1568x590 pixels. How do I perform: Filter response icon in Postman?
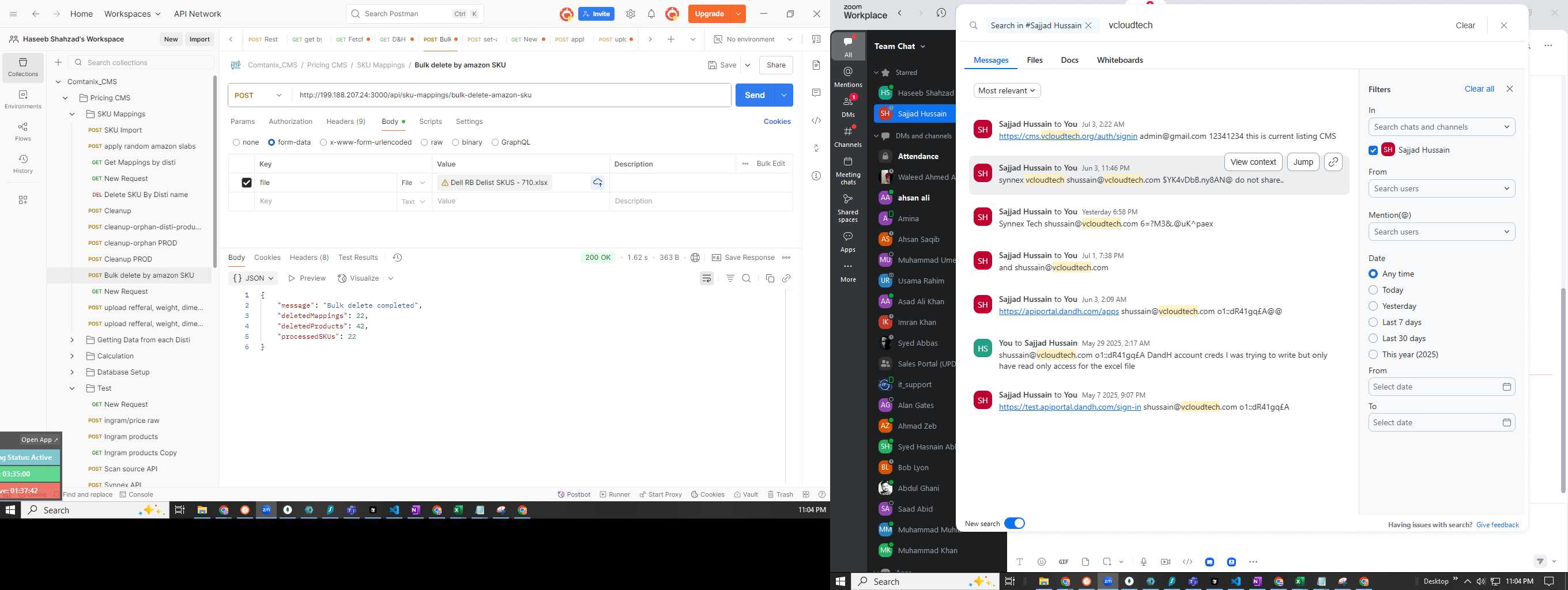point(730,278)
